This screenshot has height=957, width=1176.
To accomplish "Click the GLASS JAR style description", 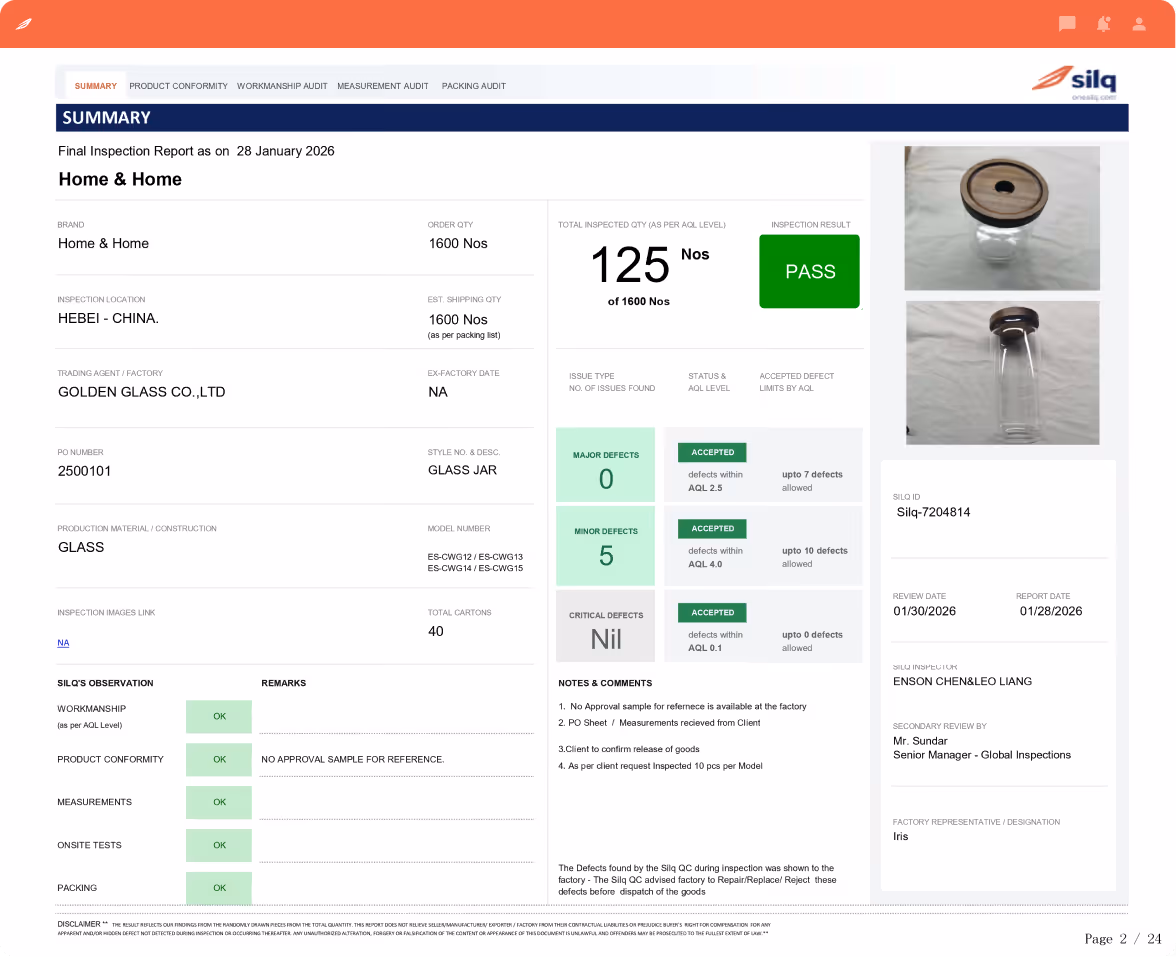I will [462, 470].
